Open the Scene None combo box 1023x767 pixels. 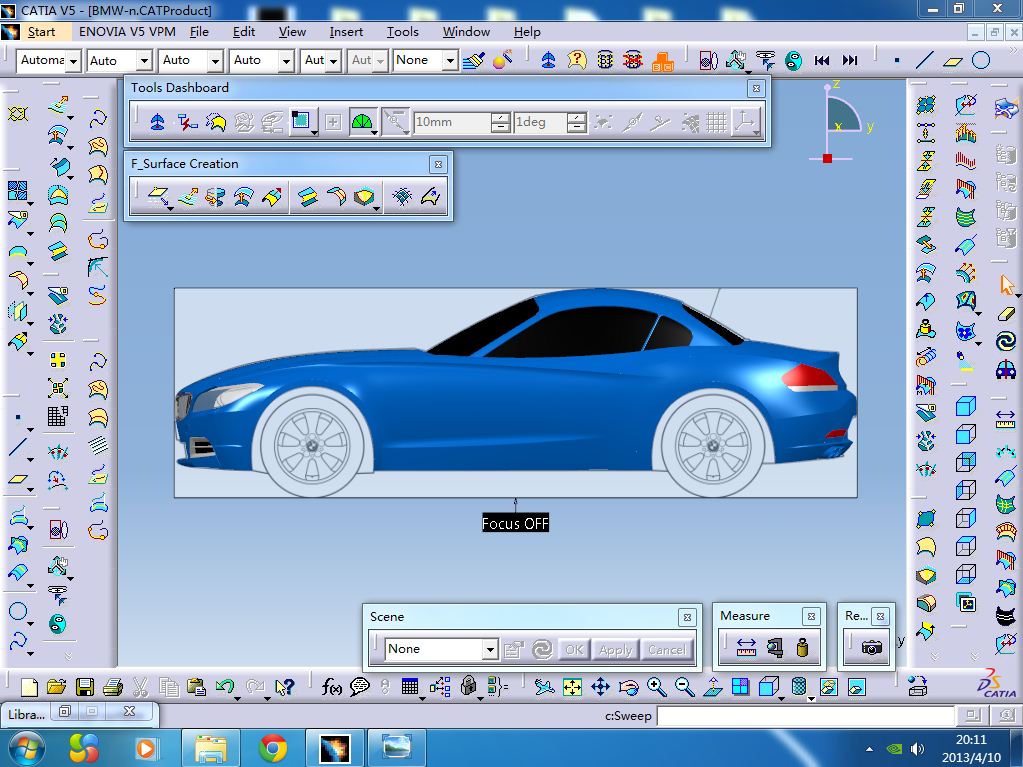[442, 649]
